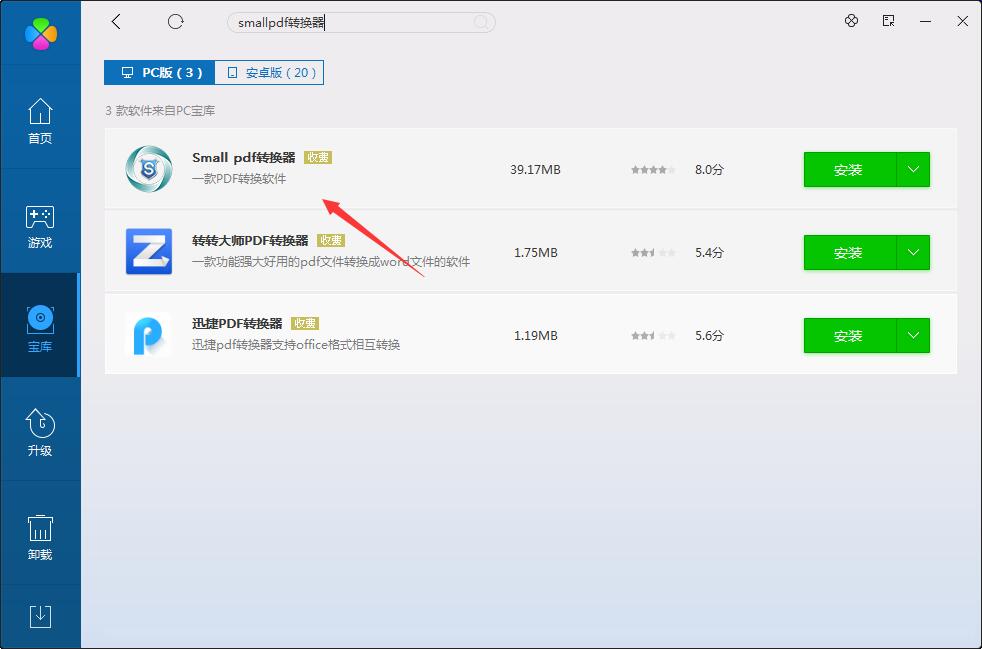982x649 pixels.
Task: Click the 1.19MB size text
Action: [x=535, y=336]
